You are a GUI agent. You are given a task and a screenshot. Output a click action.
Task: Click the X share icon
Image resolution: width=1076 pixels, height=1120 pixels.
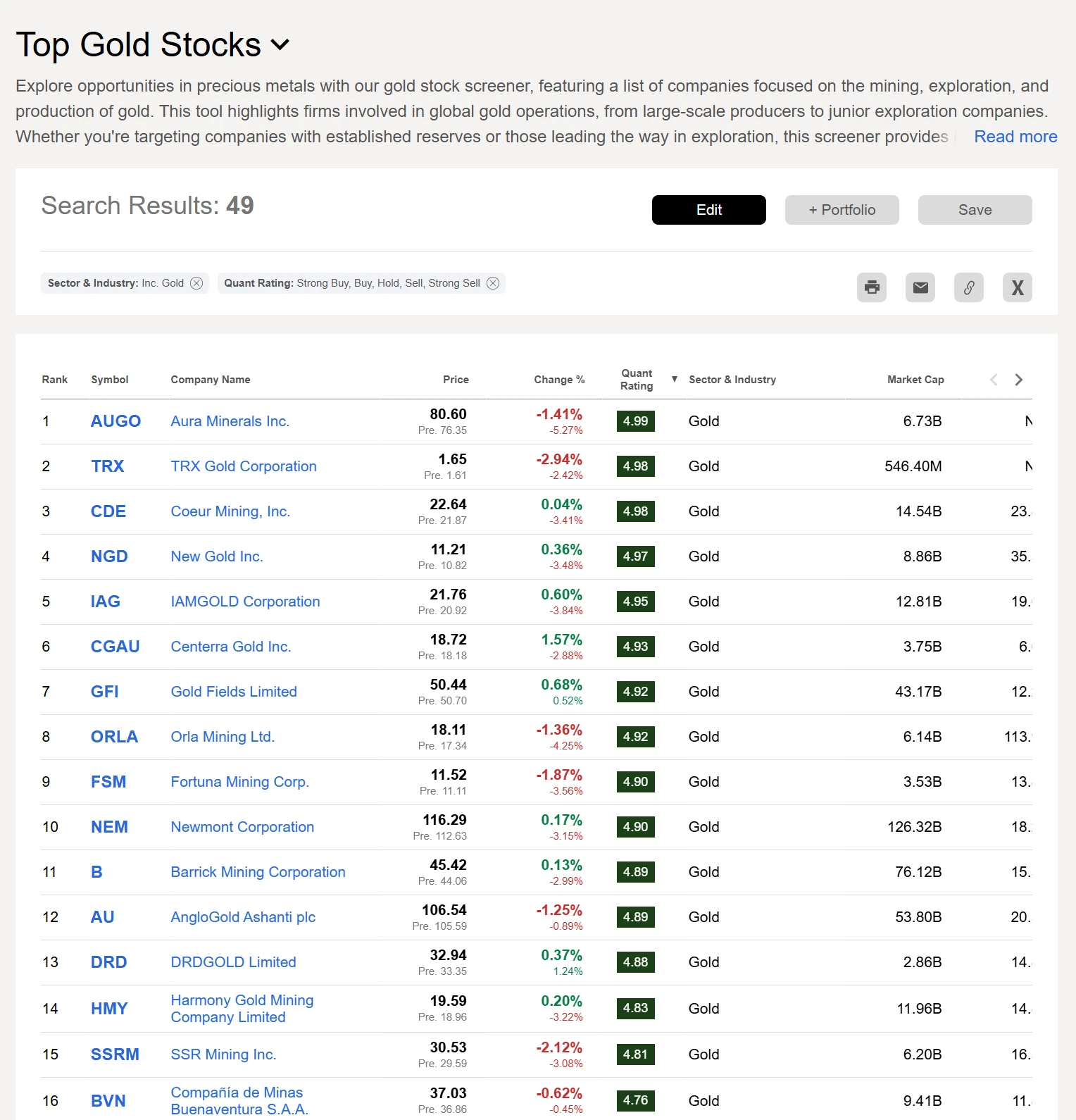pyautogui.click(x=1018, y=287)
